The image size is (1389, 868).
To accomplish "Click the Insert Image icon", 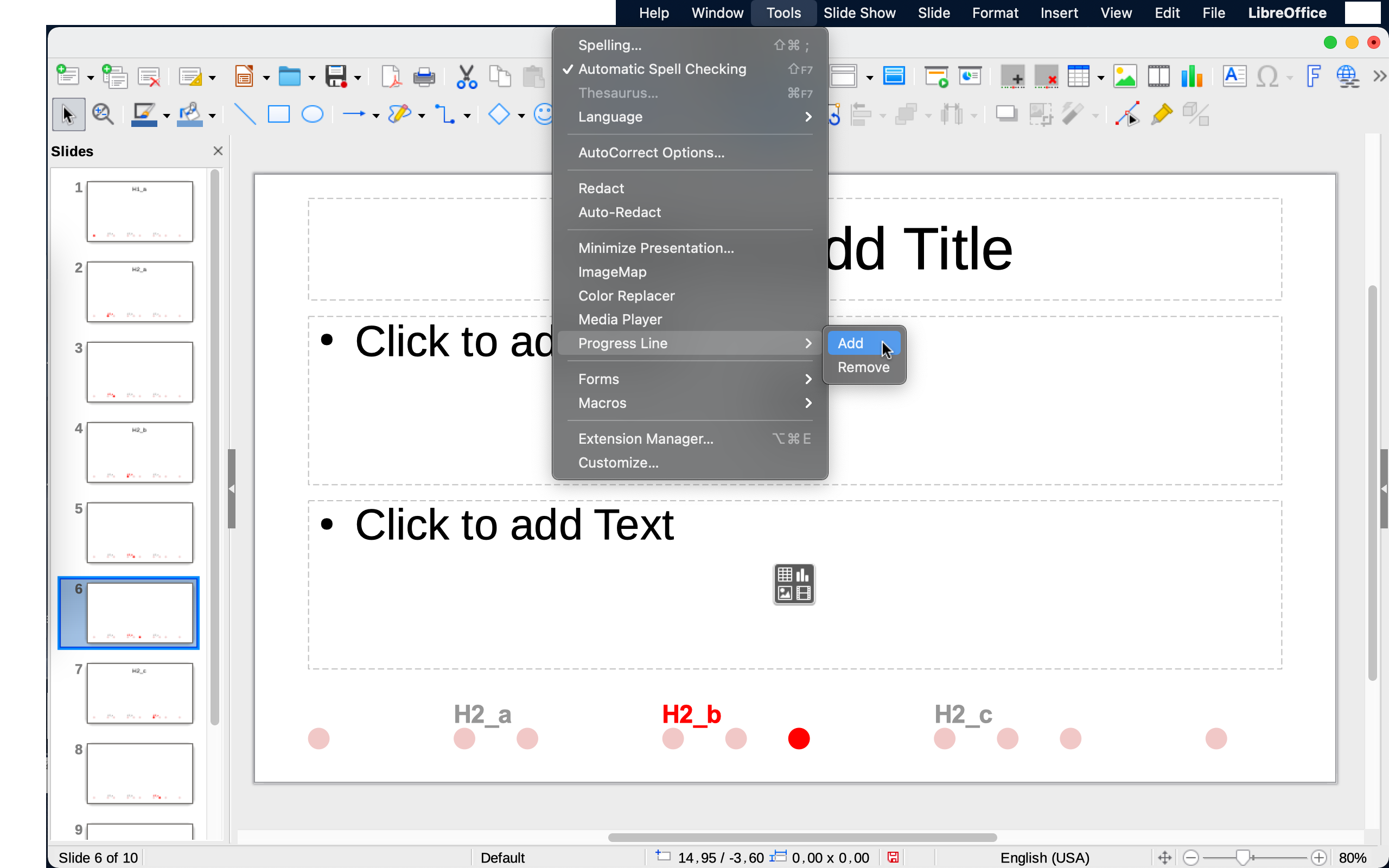I will [1124, 76].
